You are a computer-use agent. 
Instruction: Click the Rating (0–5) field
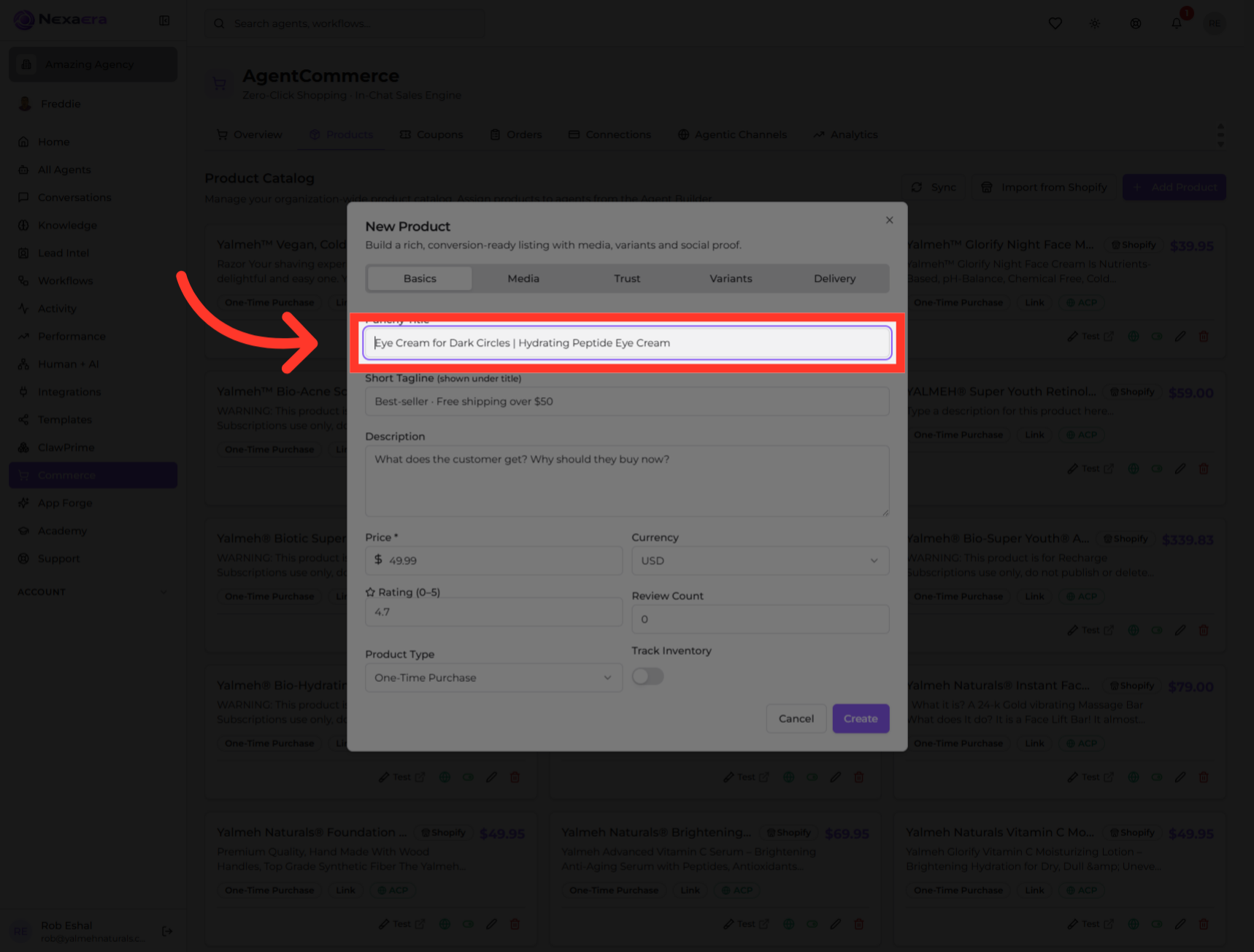(x=493, y=612)
